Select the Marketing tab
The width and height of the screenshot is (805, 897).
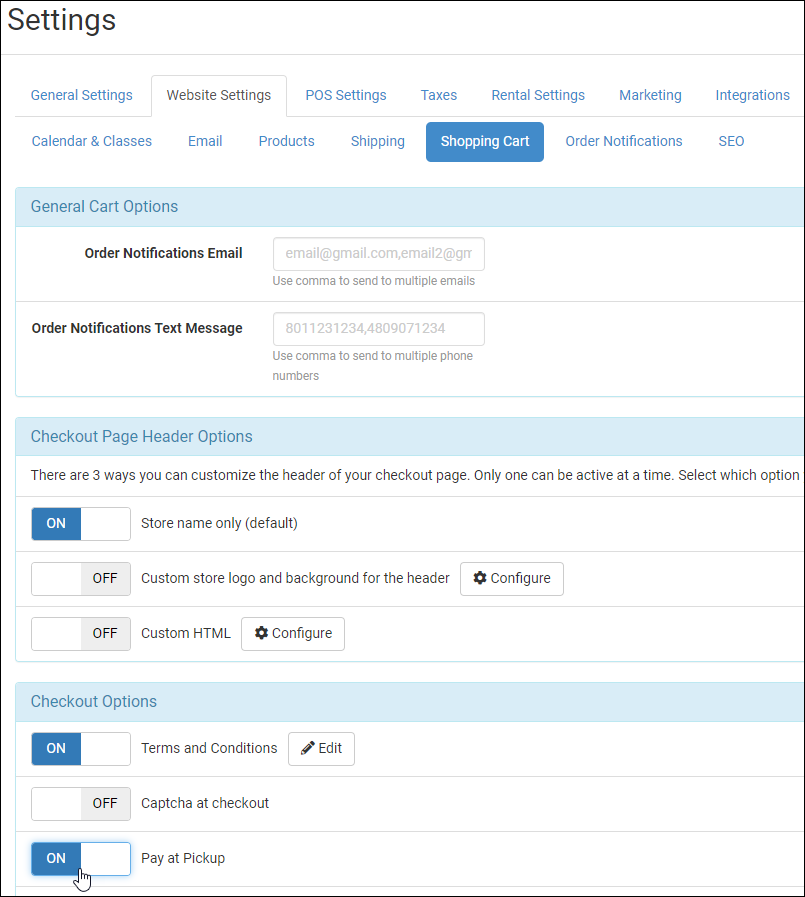650,95
